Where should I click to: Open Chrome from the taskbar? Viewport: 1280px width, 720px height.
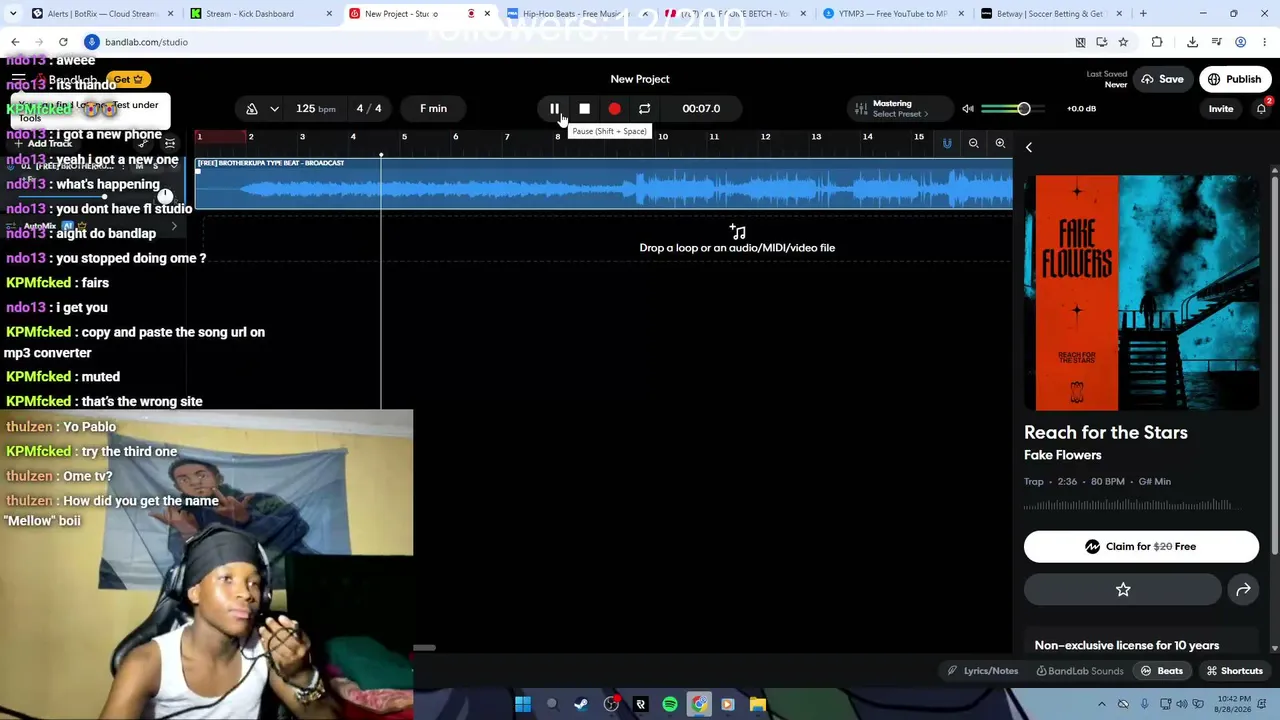699,704
